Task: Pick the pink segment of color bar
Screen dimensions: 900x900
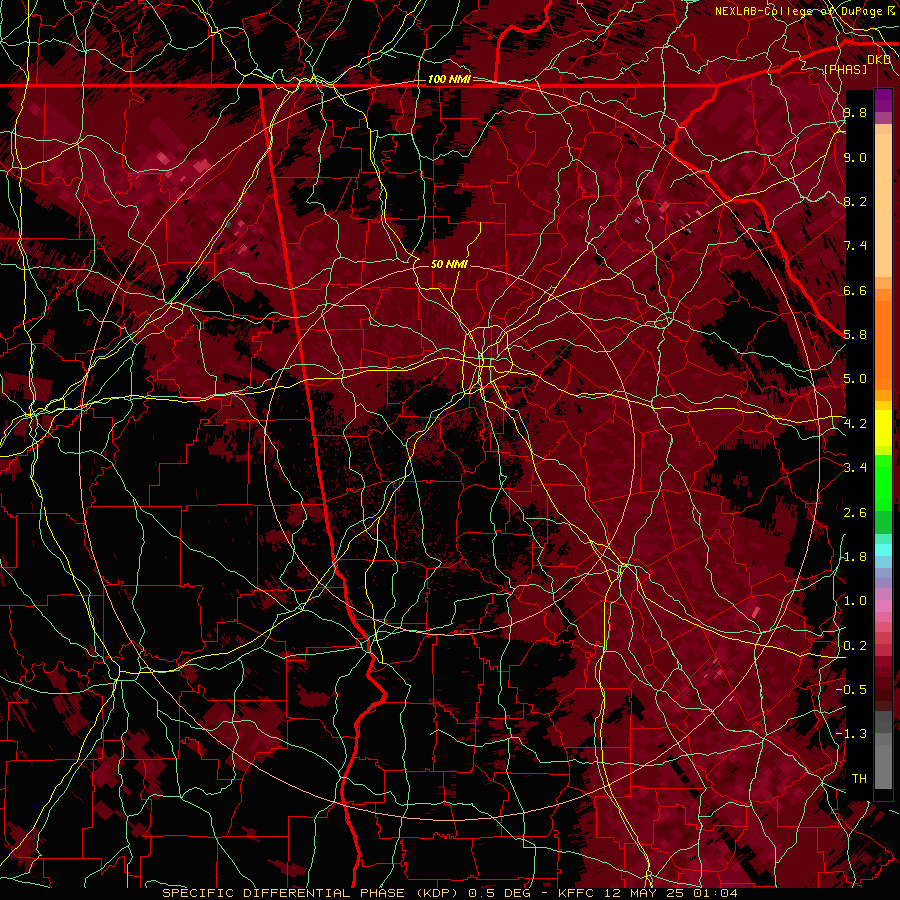Action: [x=883, y=606]
